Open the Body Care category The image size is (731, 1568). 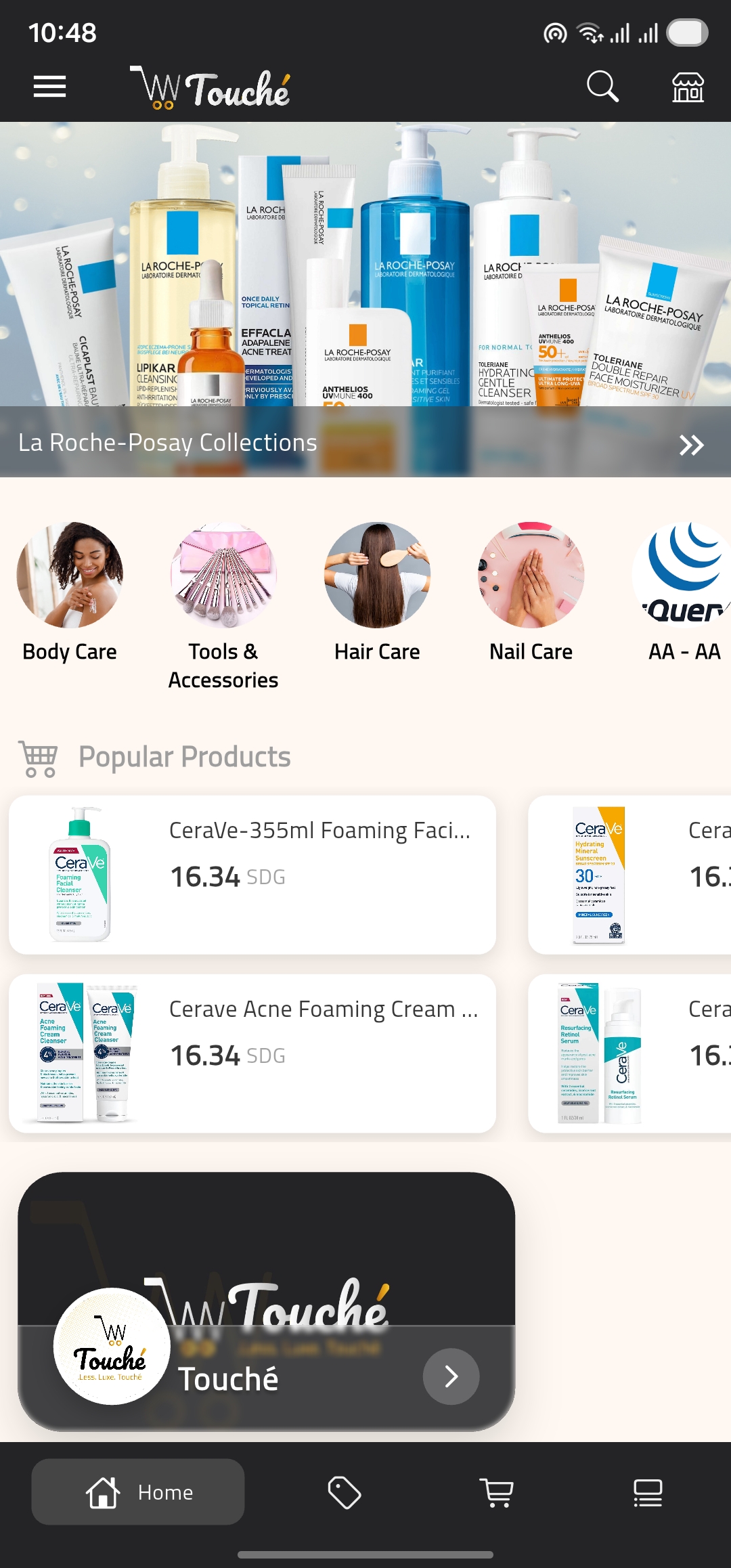point(70,592)
